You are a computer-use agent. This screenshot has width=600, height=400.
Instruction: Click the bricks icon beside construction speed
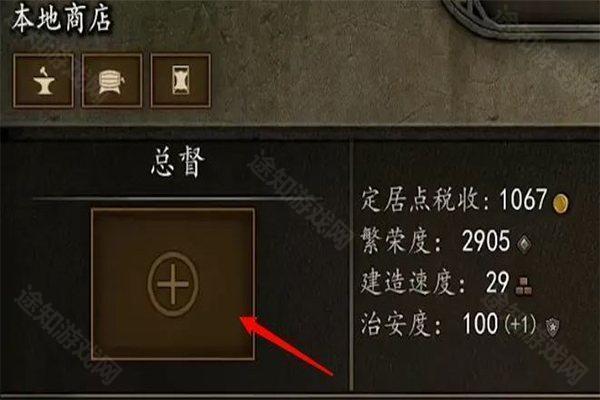coord(523,287)
